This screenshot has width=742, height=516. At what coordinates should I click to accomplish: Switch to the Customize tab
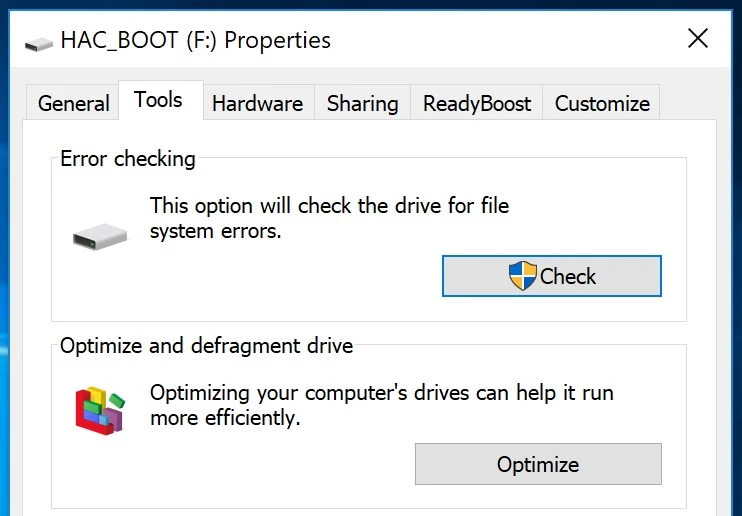[602, 103]
